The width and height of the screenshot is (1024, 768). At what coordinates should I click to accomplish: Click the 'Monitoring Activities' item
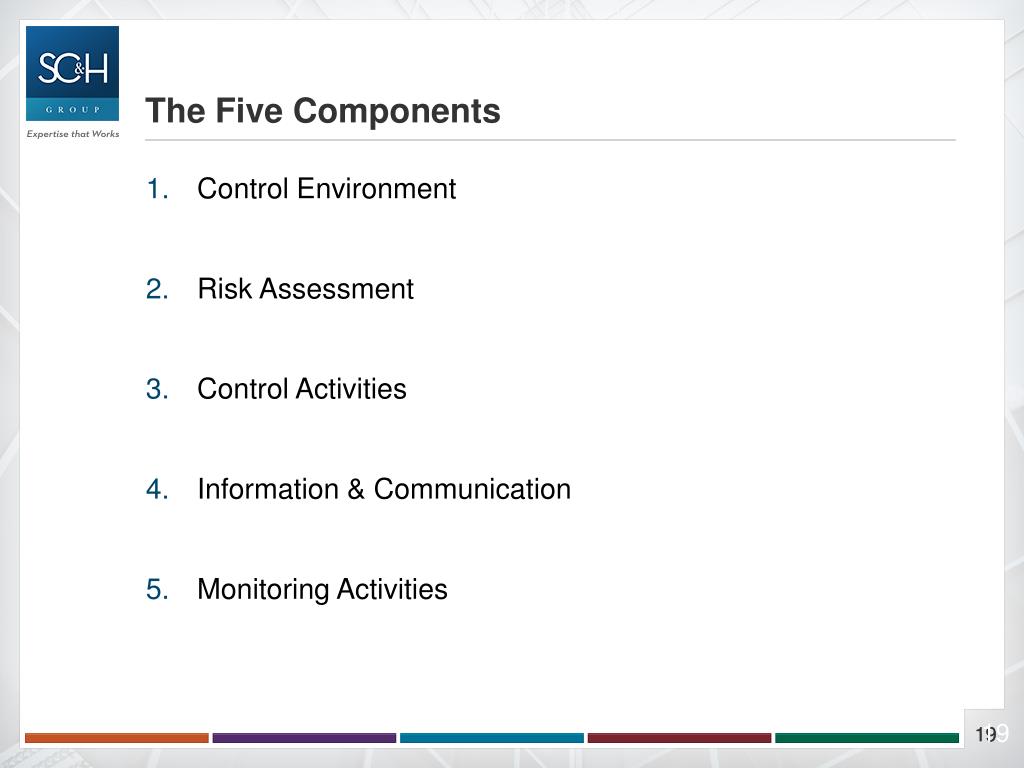click(x=322, y=589)
